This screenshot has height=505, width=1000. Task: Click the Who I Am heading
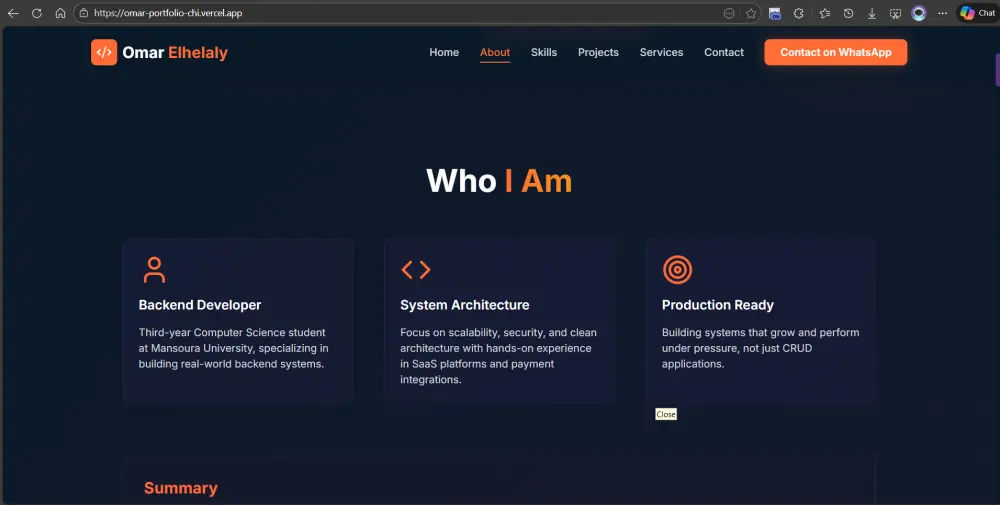[x=499, y=181]
